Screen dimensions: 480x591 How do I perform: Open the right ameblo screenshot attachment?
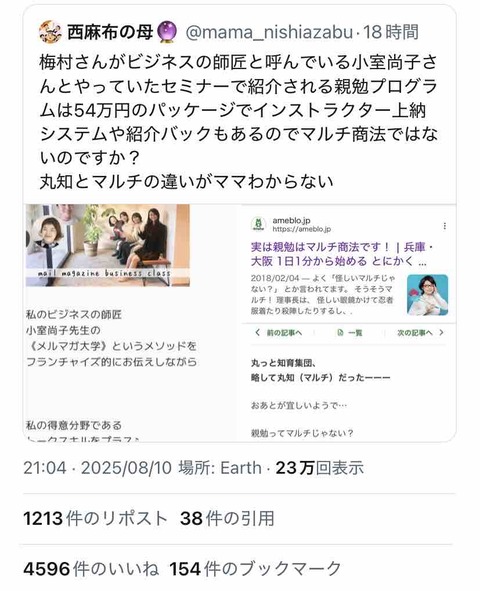click(x=348, y=322)
